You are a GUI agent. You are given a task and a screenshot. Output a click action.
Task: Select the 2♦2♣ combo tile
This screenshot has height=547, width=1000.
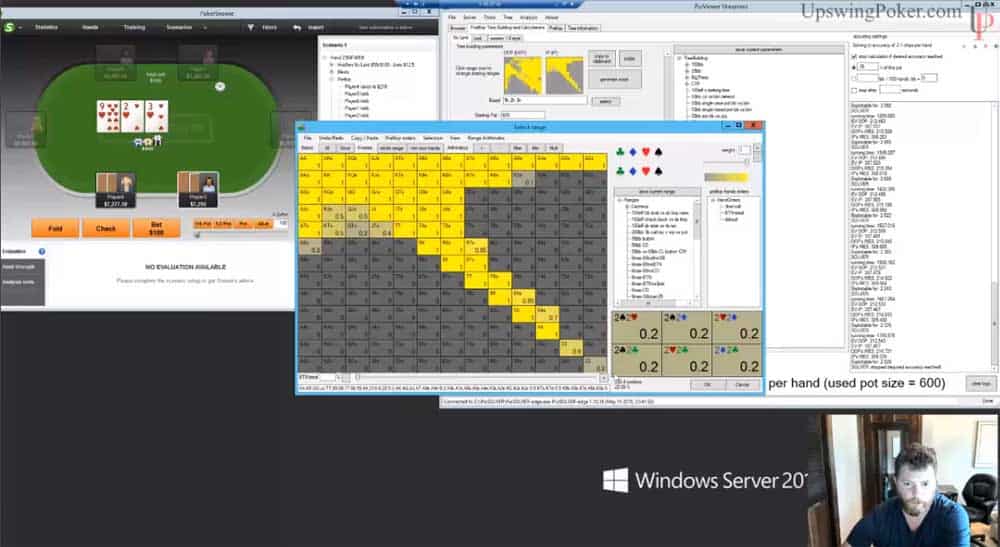(x=737, y=360)
